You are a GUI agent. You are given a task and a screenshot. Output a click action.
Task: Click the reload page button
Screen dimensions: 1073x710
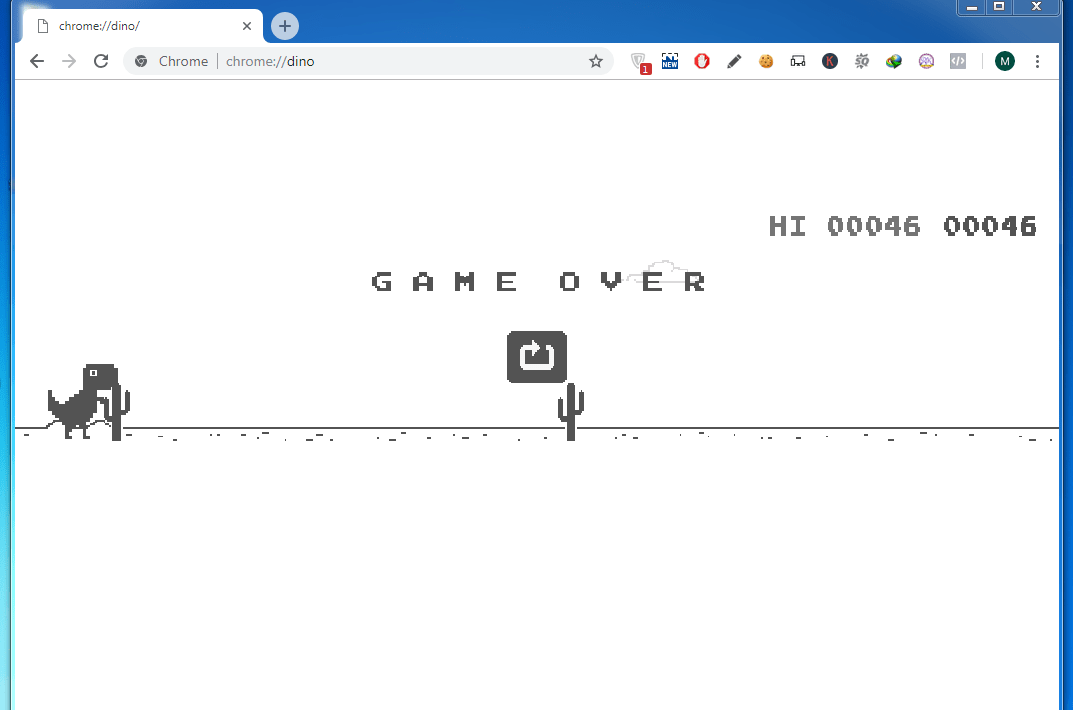100,61
